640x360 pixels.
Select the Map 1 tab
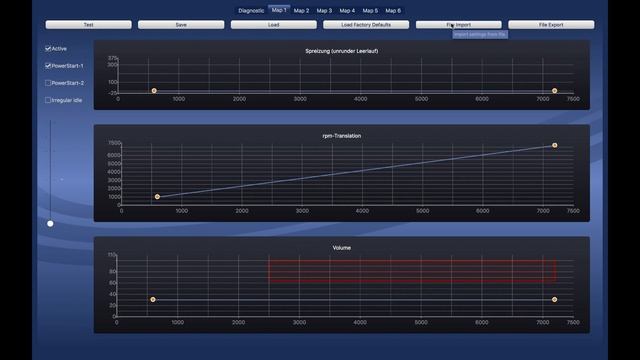pos(279,10)
